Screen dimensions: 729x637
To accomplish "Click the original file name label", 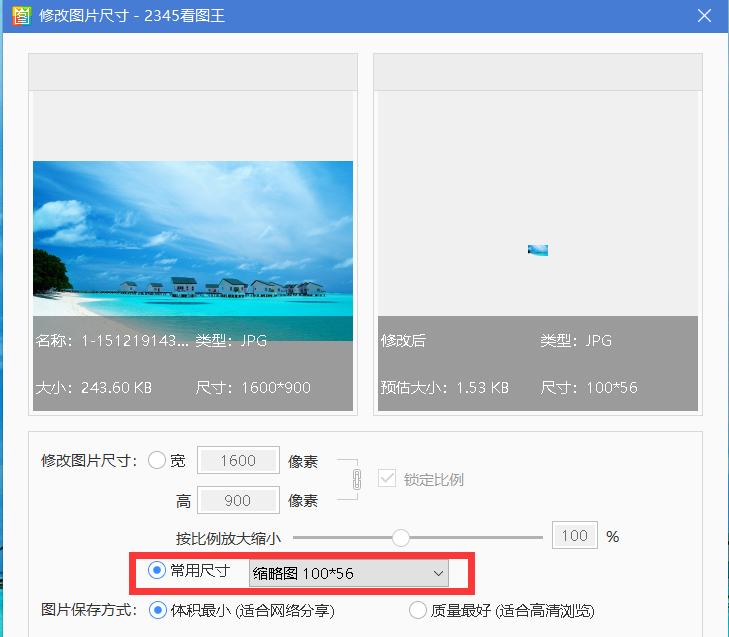I will 112,341.
